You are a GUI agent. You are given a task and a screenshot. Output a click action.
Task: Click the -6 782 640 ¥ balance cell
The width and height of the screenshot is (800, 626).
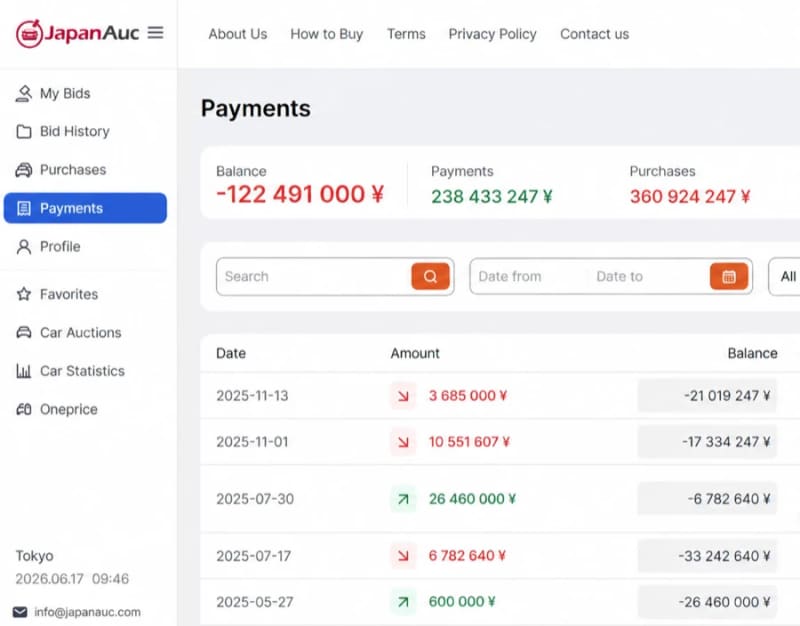(707, 499)
